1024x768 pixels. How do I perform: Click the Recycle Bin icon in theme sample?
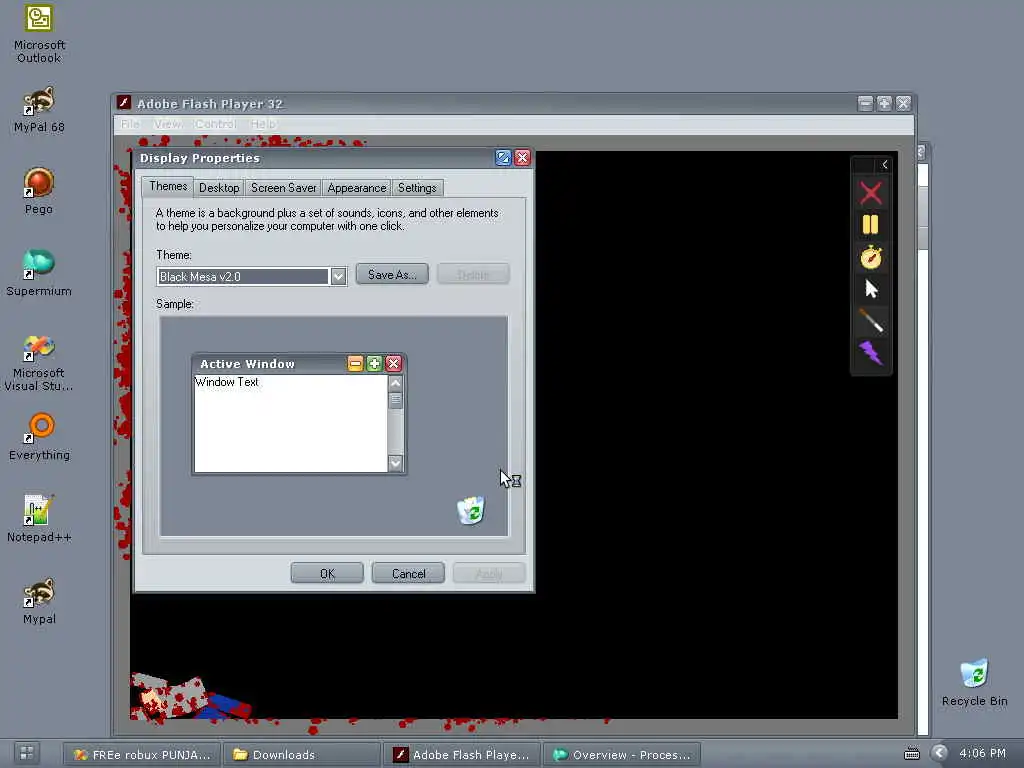471,510
